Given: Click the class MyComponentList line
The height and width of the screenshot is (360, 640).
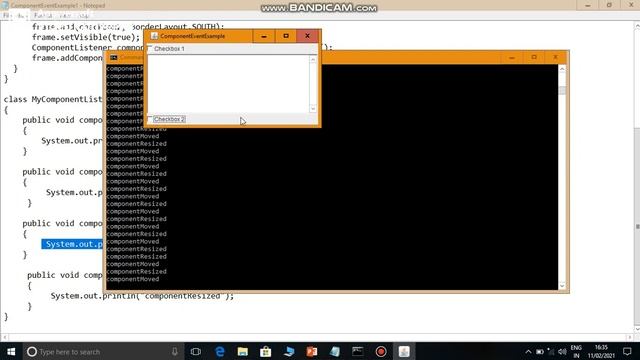Looking at the screenshot, I should point(53,99).
